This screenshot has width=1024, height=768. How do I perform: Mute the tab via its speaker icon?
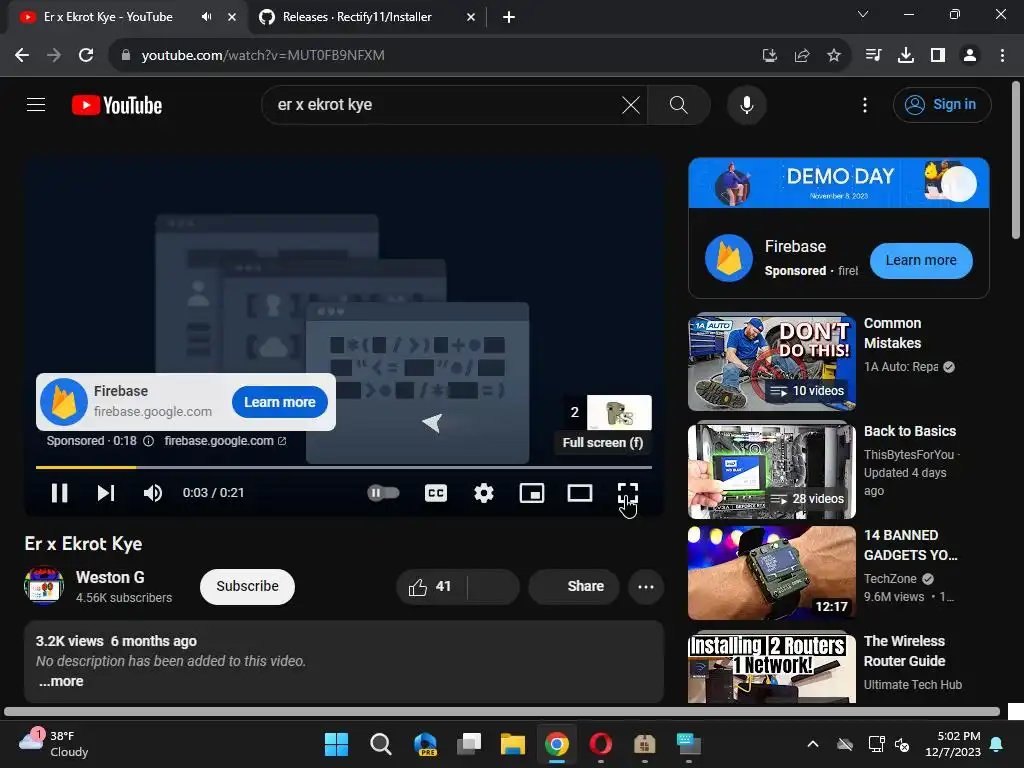click(x=206, y=17)
